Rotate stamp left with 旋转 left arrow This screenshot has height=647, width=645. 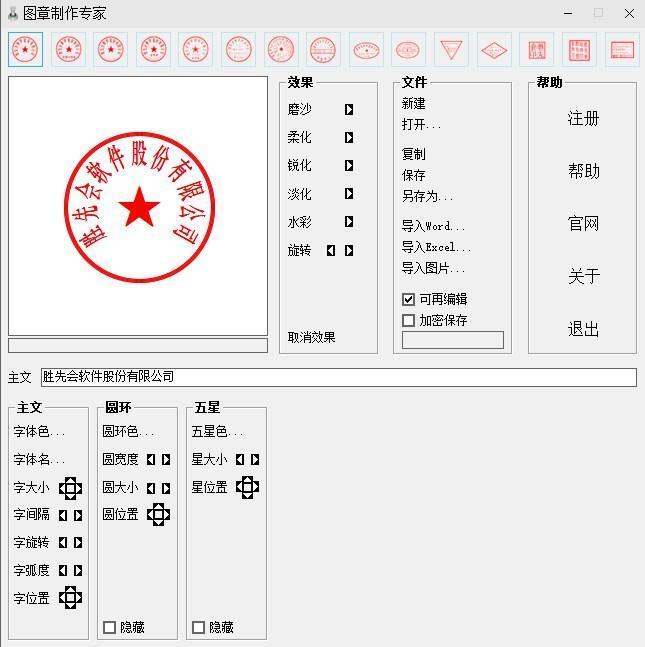[x=331, y=250]
